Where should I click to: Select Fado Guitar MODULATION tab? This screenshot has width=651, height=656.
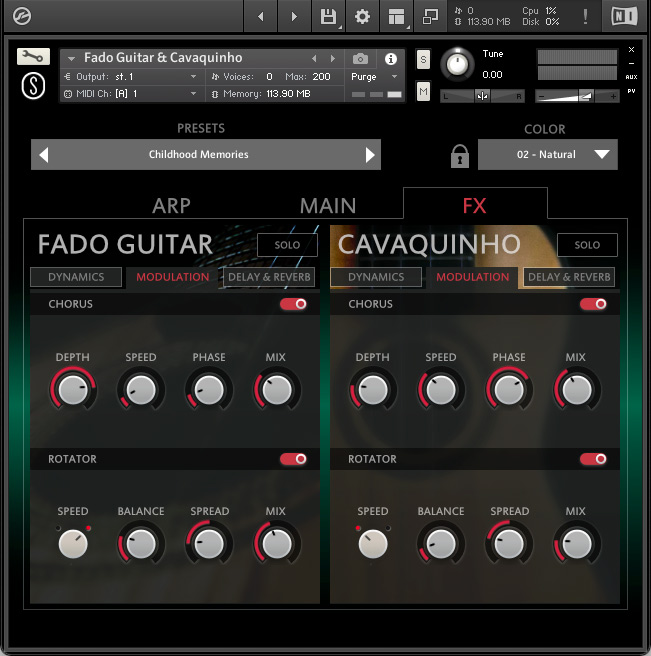pos(172,277)
